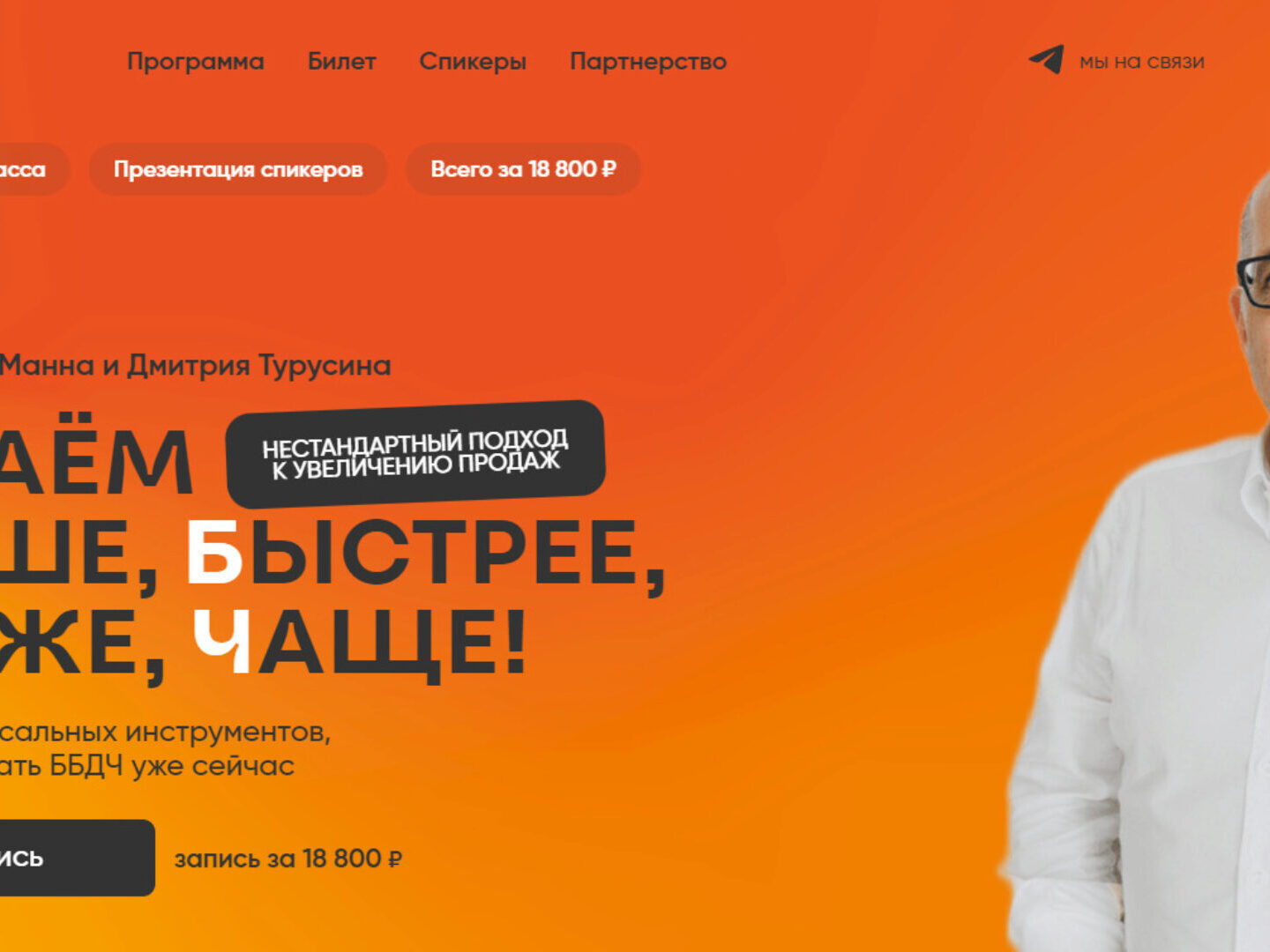
Task: Click the 'Презентация спикеров' pill
Action: (x=238, y=169)
